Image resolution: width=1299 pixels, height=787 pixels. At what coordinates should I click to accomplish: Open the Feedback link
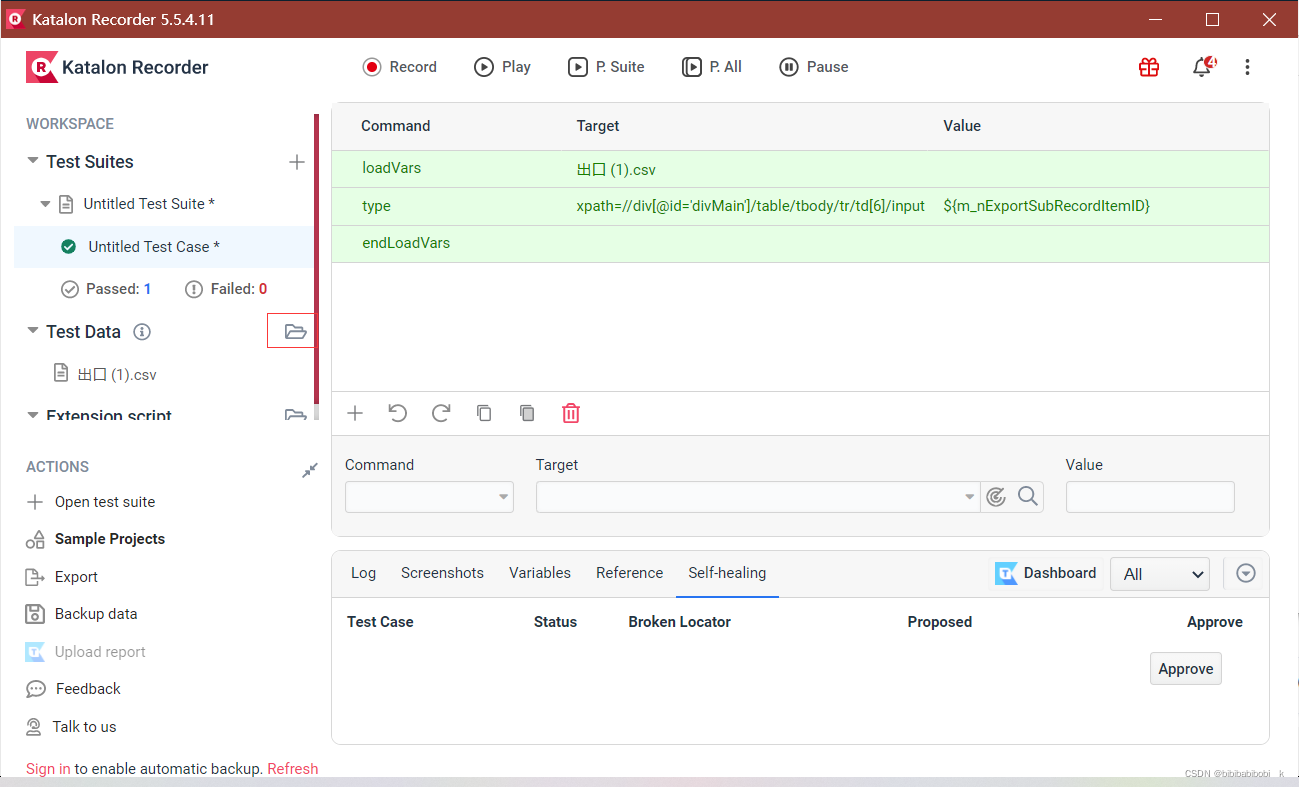point(88,689)
